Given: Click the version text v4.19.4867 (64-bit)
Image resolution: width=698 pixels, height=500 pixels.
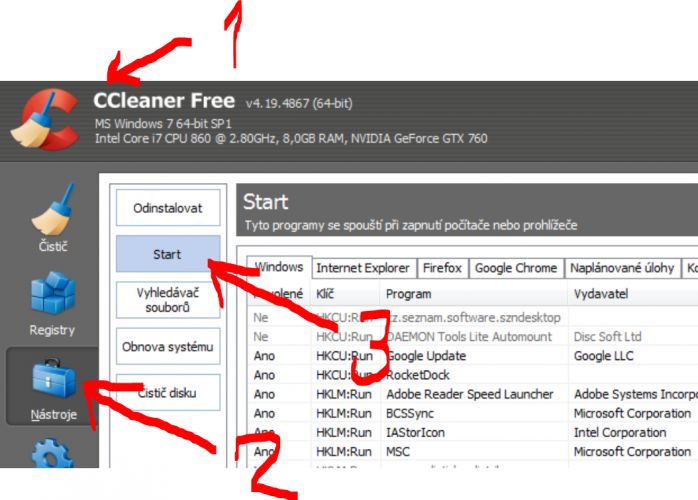Looking at the screenshot, I should click(299, 103).
